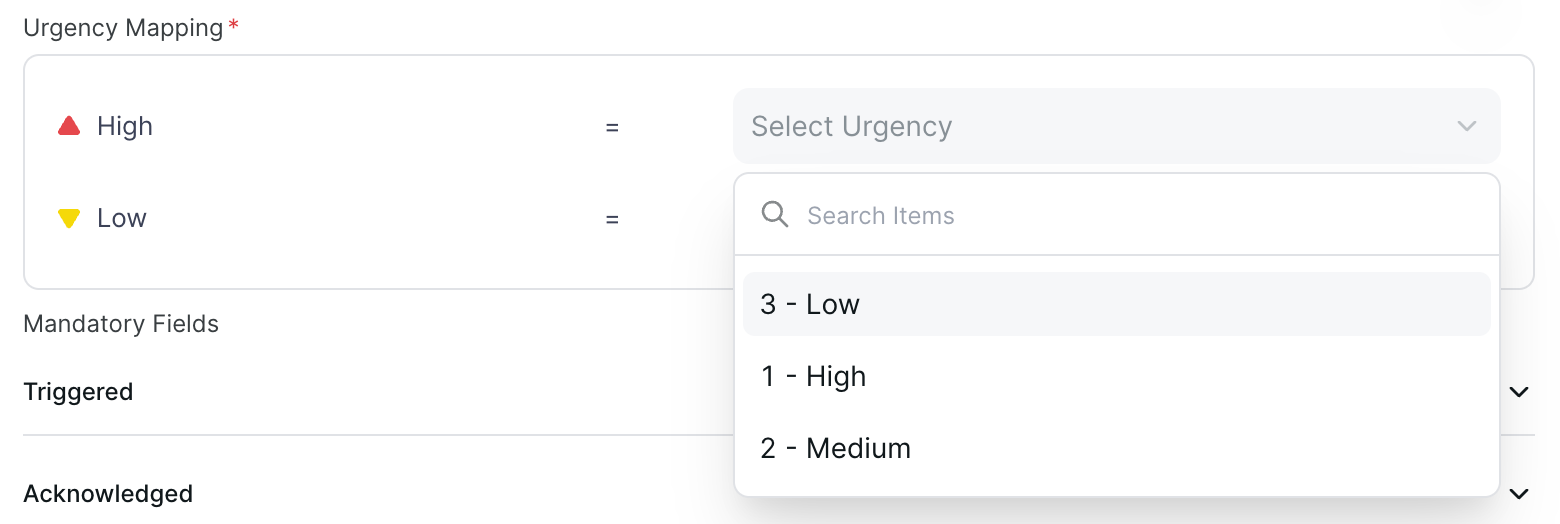Click the Urgency Mapping label

coord(123,28)
